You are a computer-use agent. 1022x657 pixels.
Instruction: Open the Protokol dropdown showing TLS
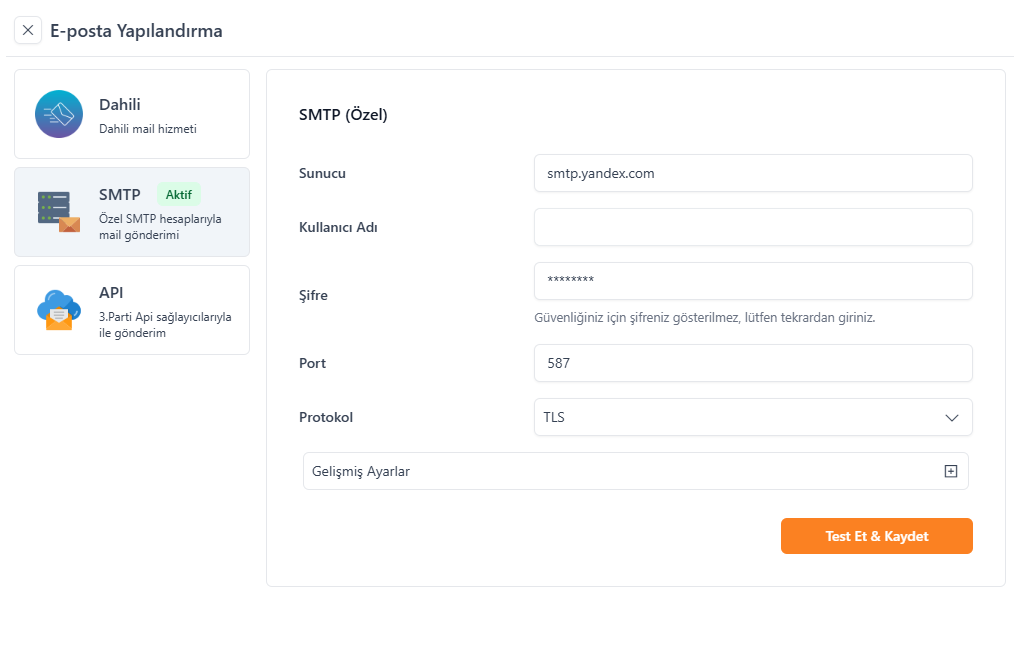(740, 417)
